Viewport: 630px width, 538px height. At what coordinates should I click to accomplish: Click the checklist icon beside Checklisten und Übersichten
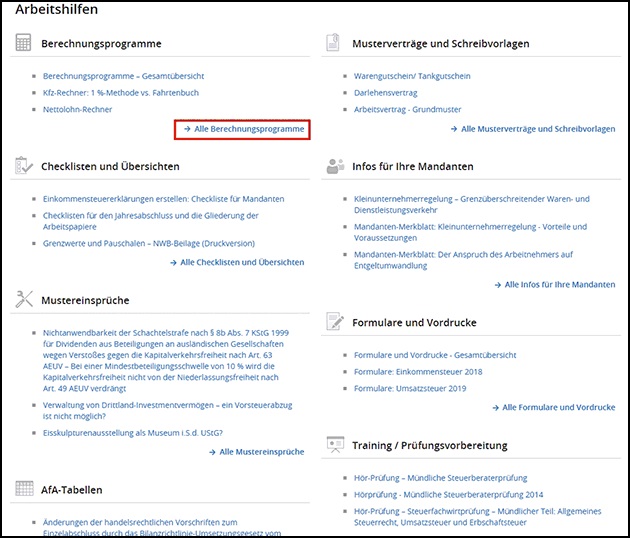(x=24, y=165)
